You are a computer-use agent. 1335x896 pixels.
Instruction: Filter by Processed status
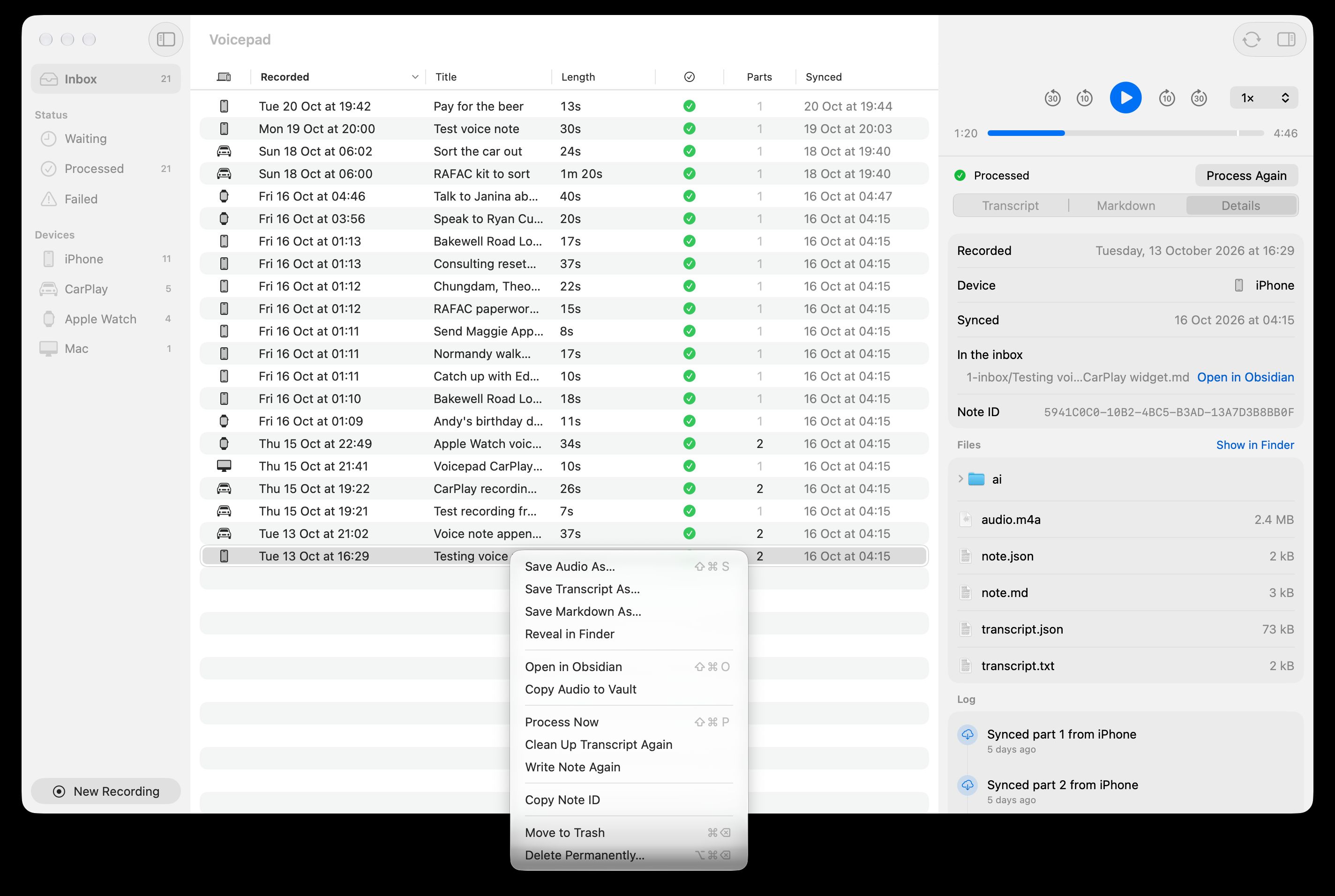click(106, 169)
